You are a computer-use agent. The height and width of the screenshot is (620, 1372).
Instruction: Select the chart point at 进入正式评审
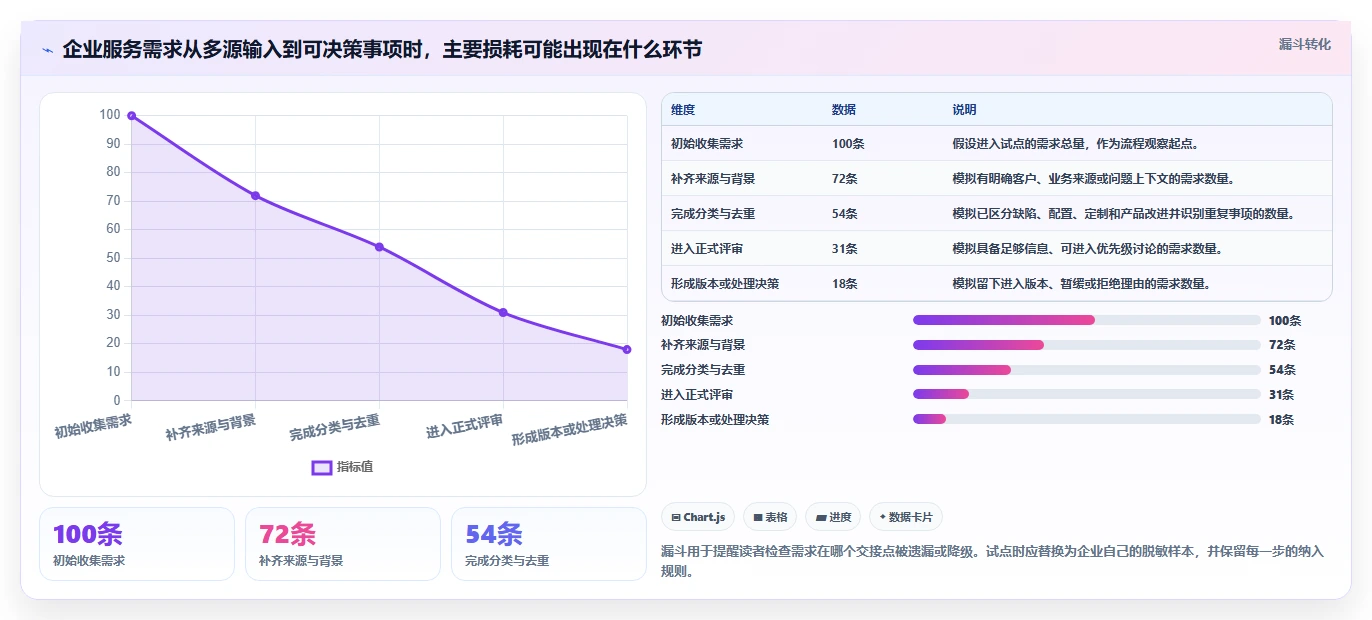point(503,312)
